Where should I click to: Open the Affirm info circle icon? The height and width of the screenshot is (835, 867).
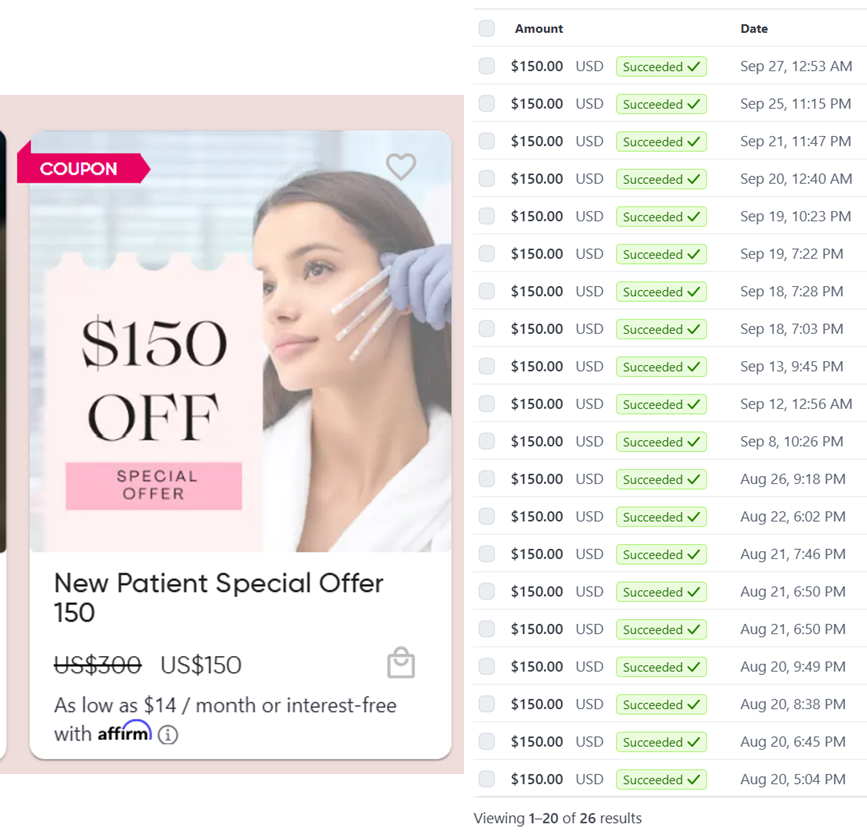(168, 735)
